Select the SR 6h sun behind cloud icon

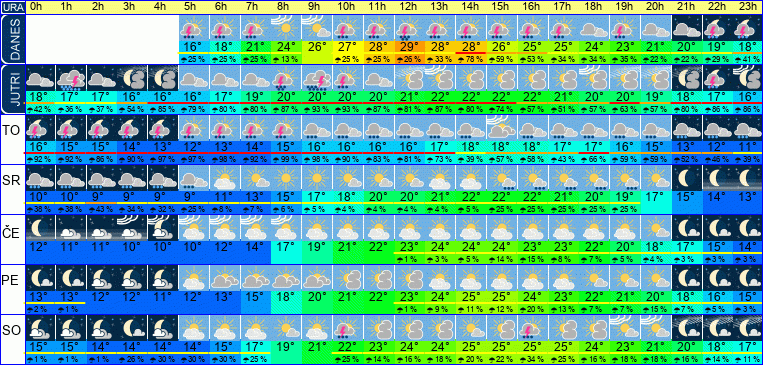[x=223, y=178]
